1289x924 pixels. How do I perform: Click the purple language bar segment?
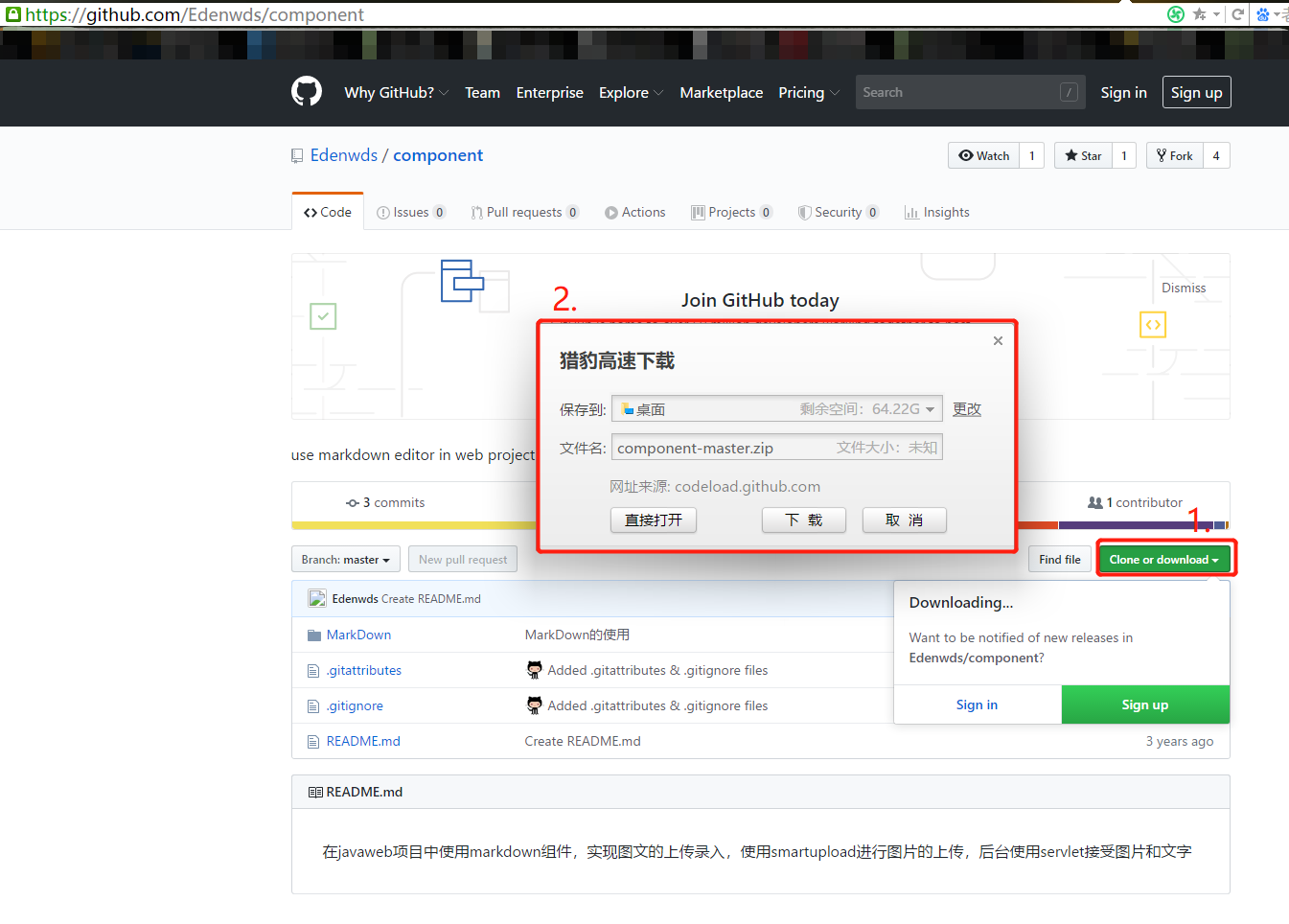(x=1136, y=525)
